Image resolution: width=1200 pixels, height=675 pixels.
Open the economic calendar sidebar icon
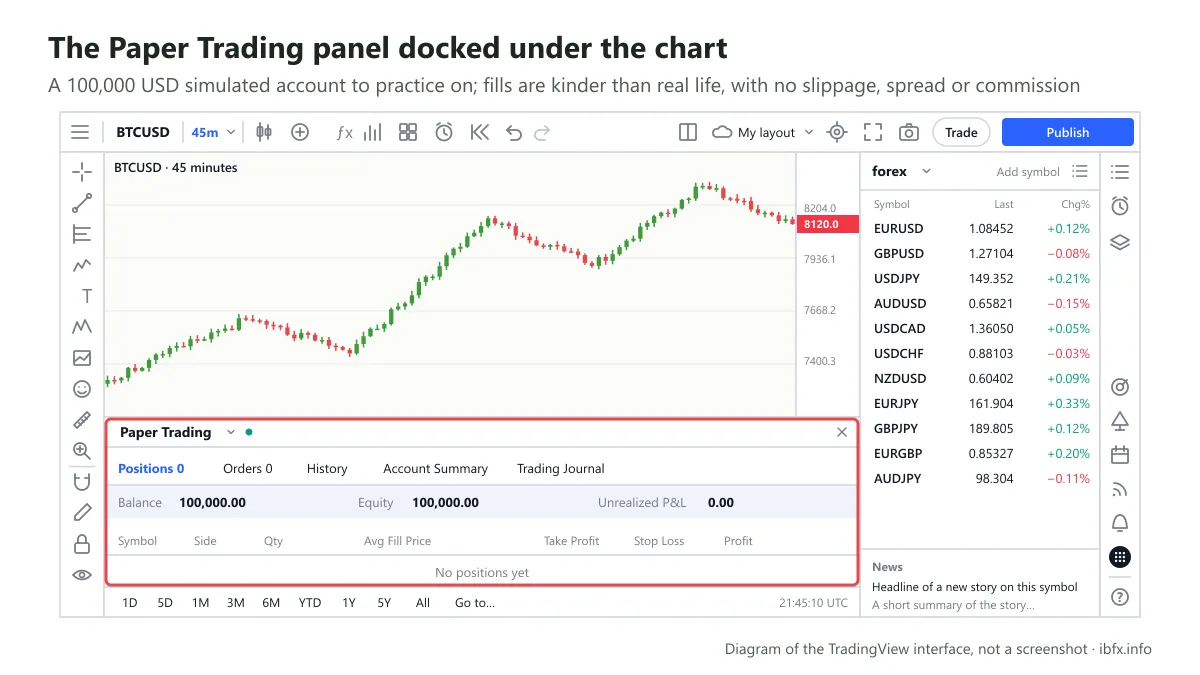1120,455
